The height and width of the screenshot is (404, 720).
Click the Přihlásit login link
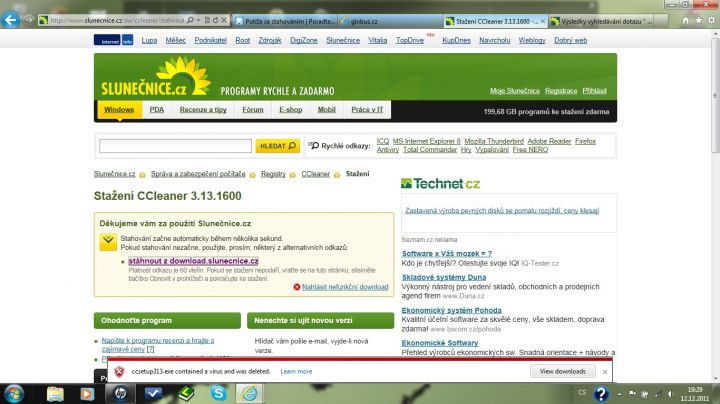point(595,91)
